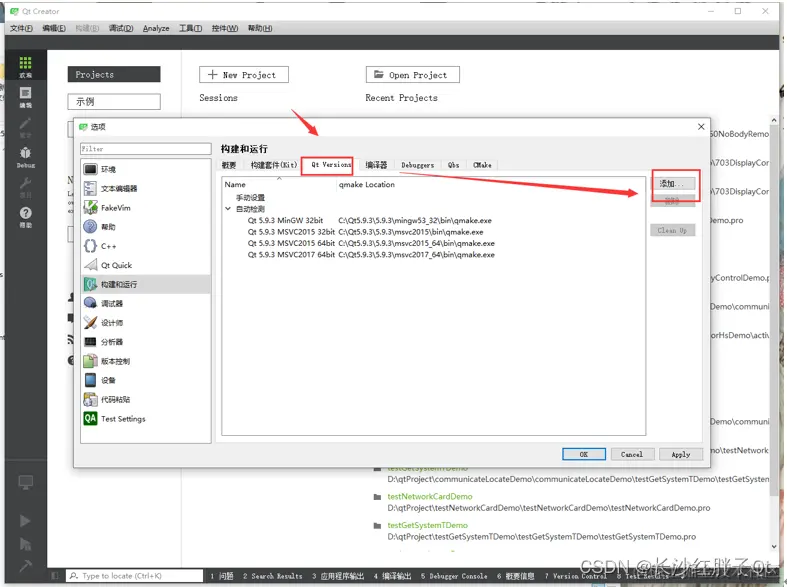Switch to the Qbs tab
Image resolution: width=787 pixels, height=587 pixels.
(x=454, y=165)
